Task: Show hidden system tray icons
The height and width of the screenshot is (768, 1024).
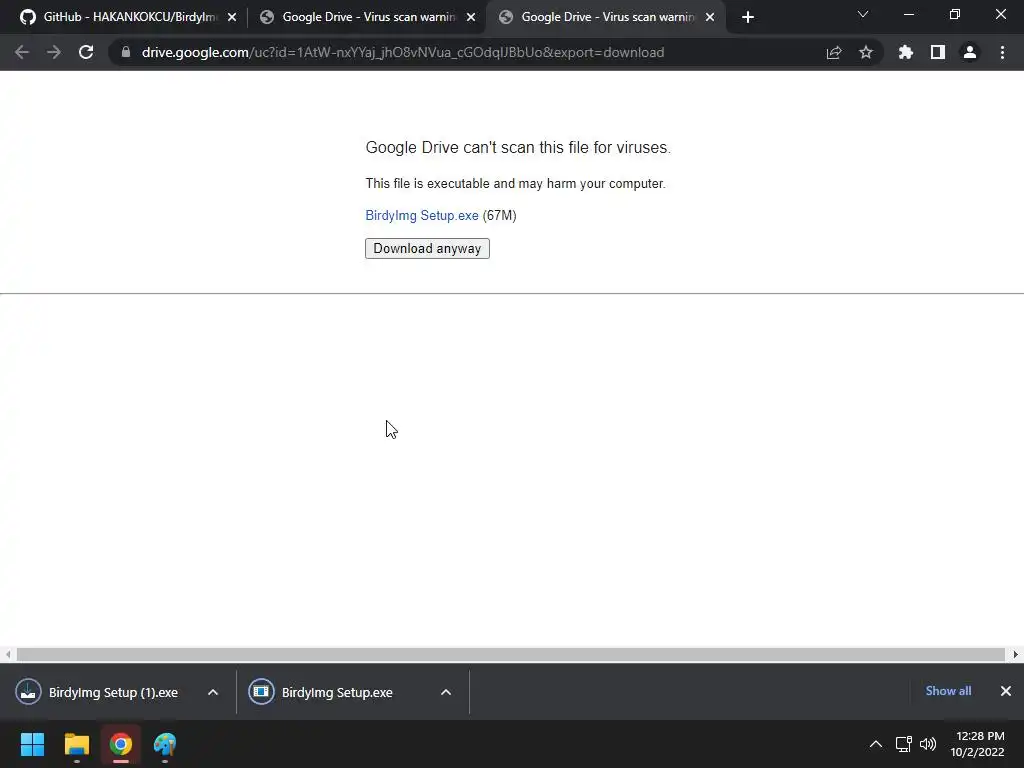Action: click(x=876, y=744)
